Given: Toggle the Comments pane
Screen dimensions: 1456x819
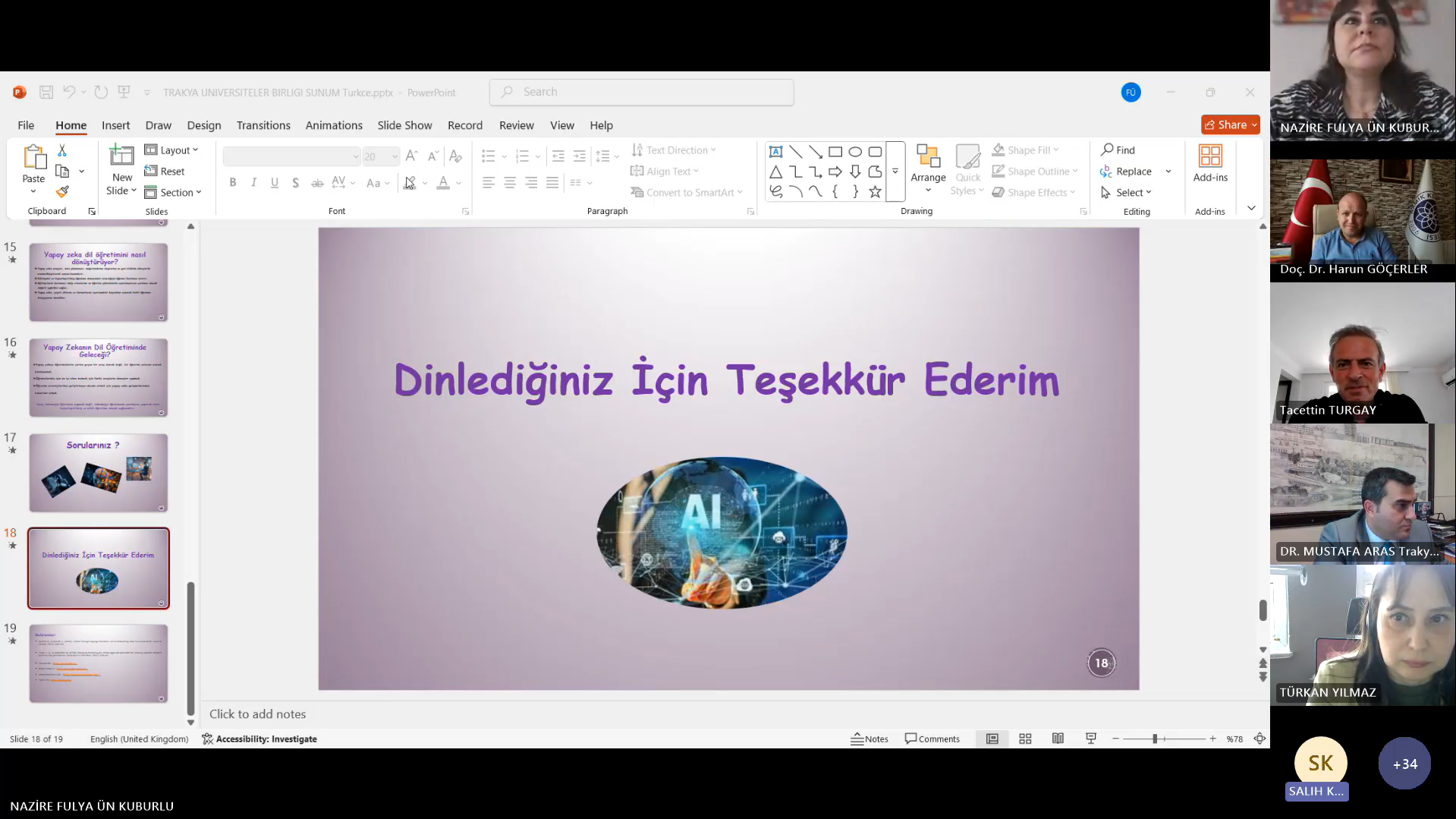Looking at the screenshot, I should tap(932, 739).
